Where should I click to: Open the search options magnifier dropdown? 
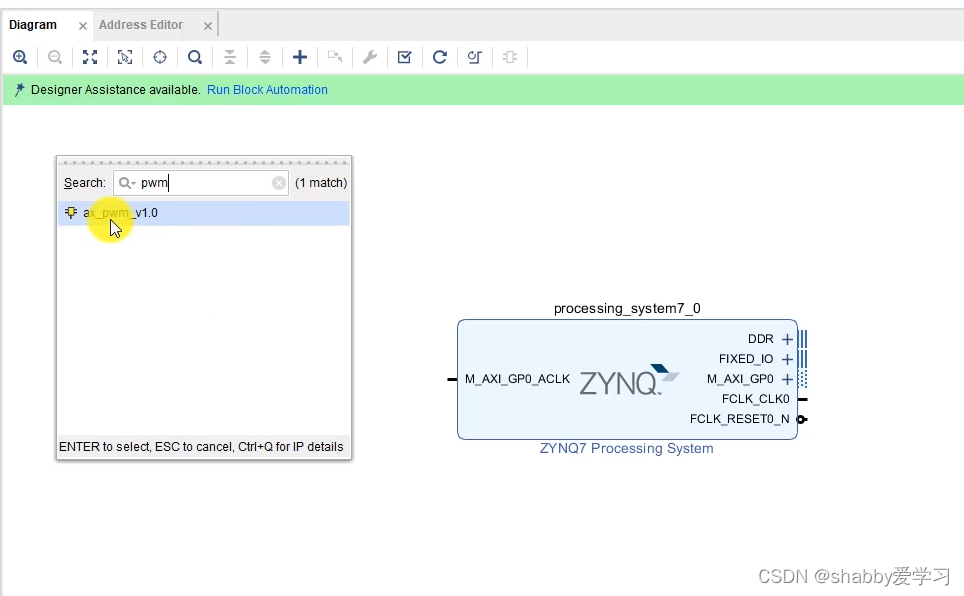tap(127, 183)
